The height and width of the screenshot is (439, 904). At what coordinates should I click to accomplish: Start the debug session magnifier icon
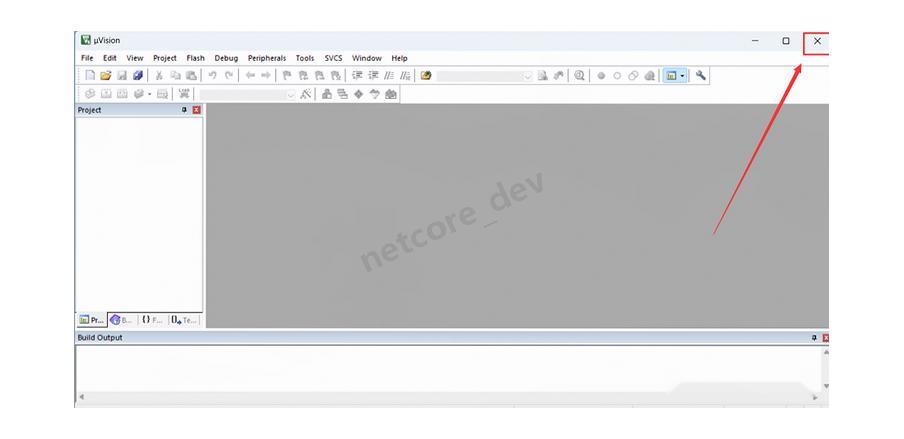(x=580, y=76)
